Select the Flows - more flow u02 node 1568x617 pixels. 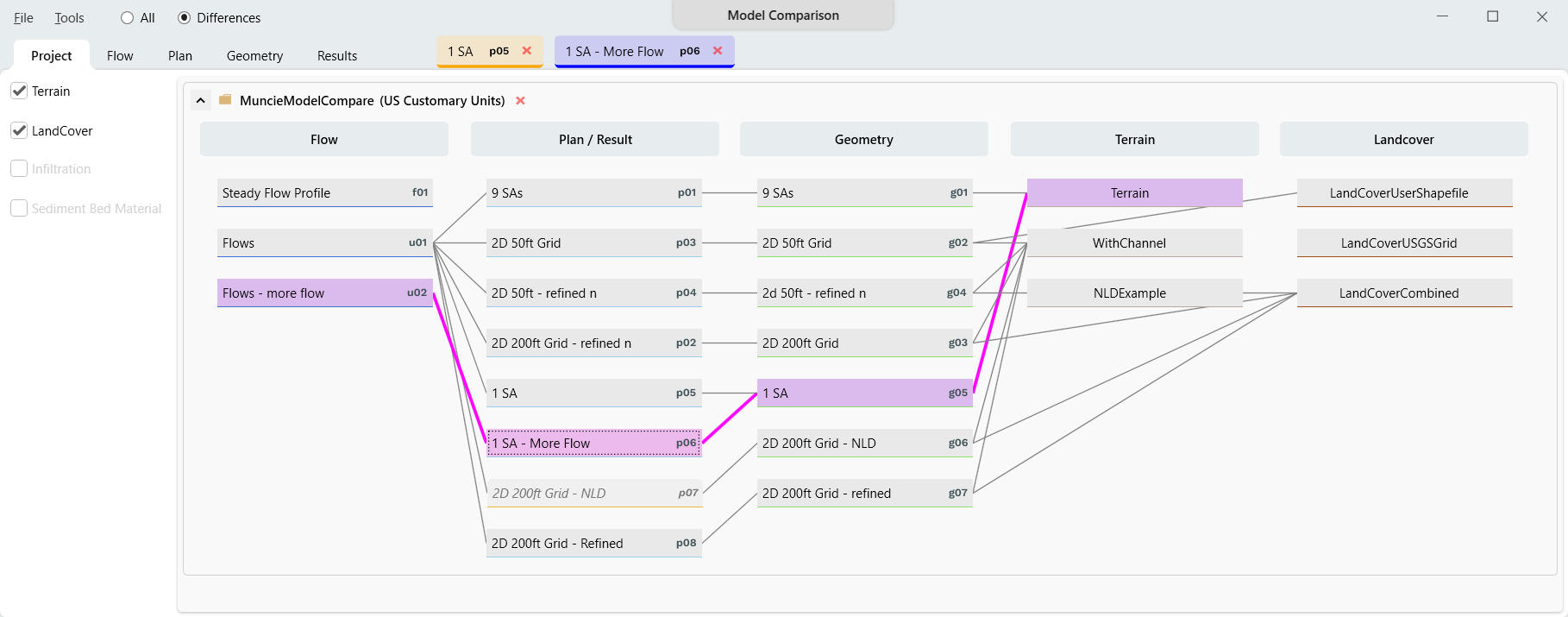pyautogui.click(x=324, y=293)
